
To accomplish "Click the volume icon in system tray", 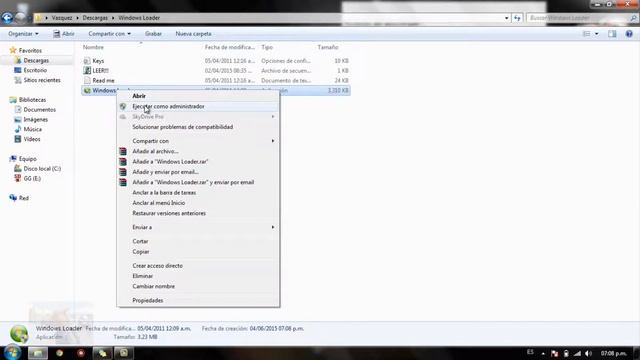I will (588, 353).
